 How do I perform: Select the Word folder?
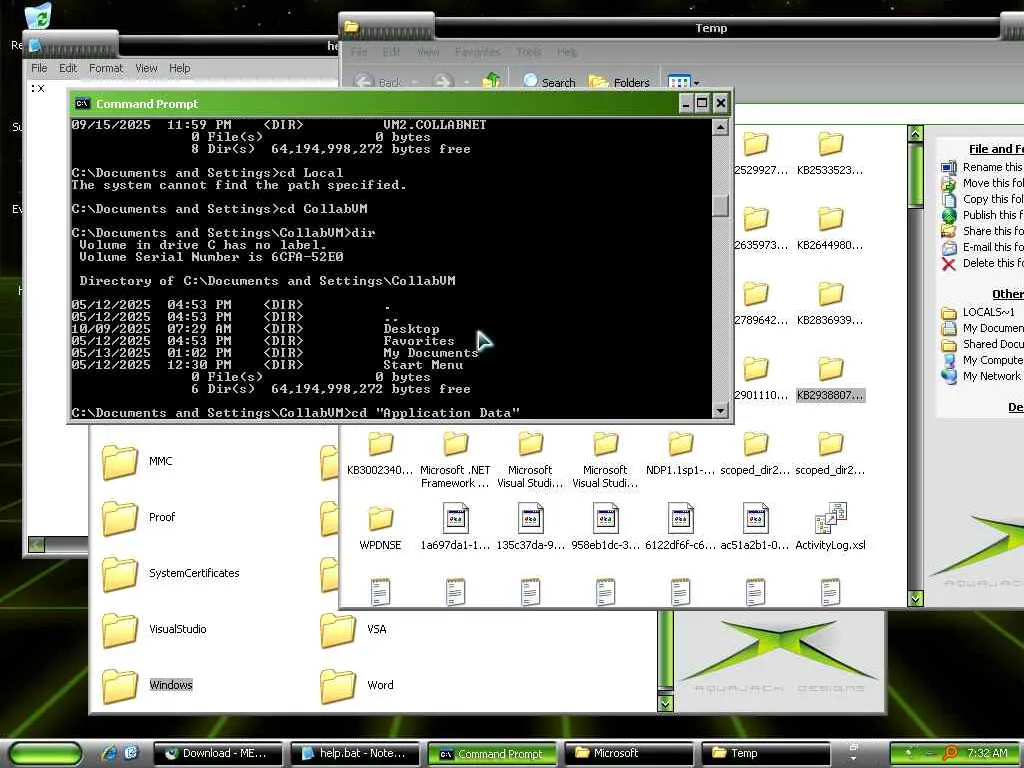(x=357, y=684)
